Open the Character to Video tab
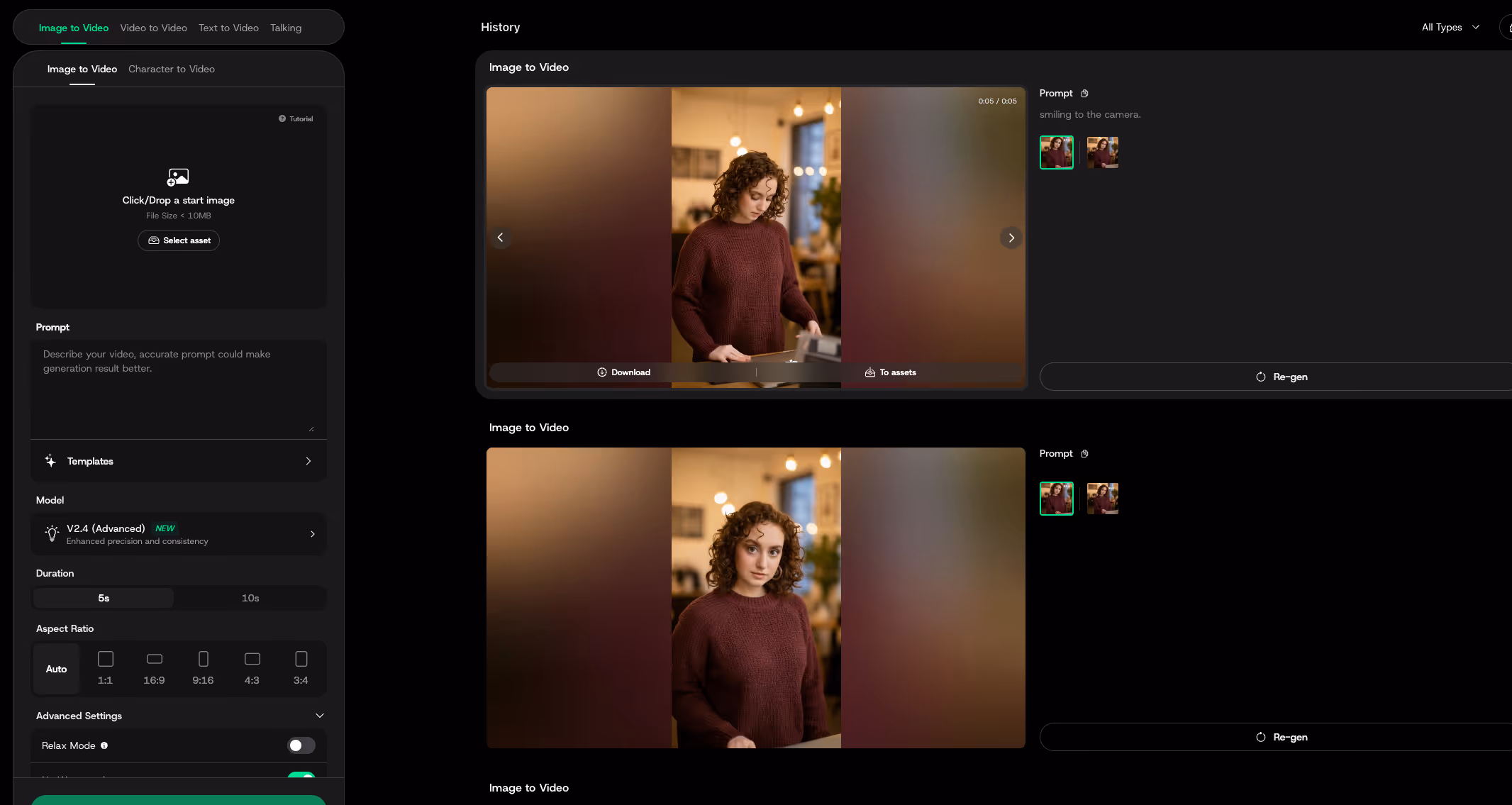Viewport: 1512px width, 805px height. [171, 69]
